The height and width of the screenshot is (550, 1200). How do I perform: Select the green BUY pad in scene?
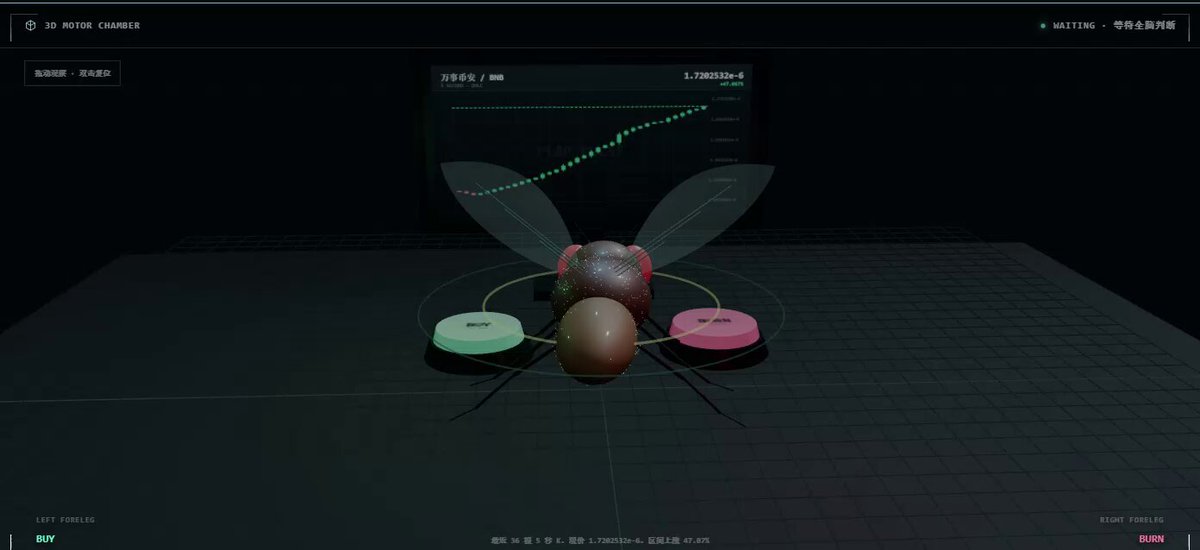click(x=478, y=332)
